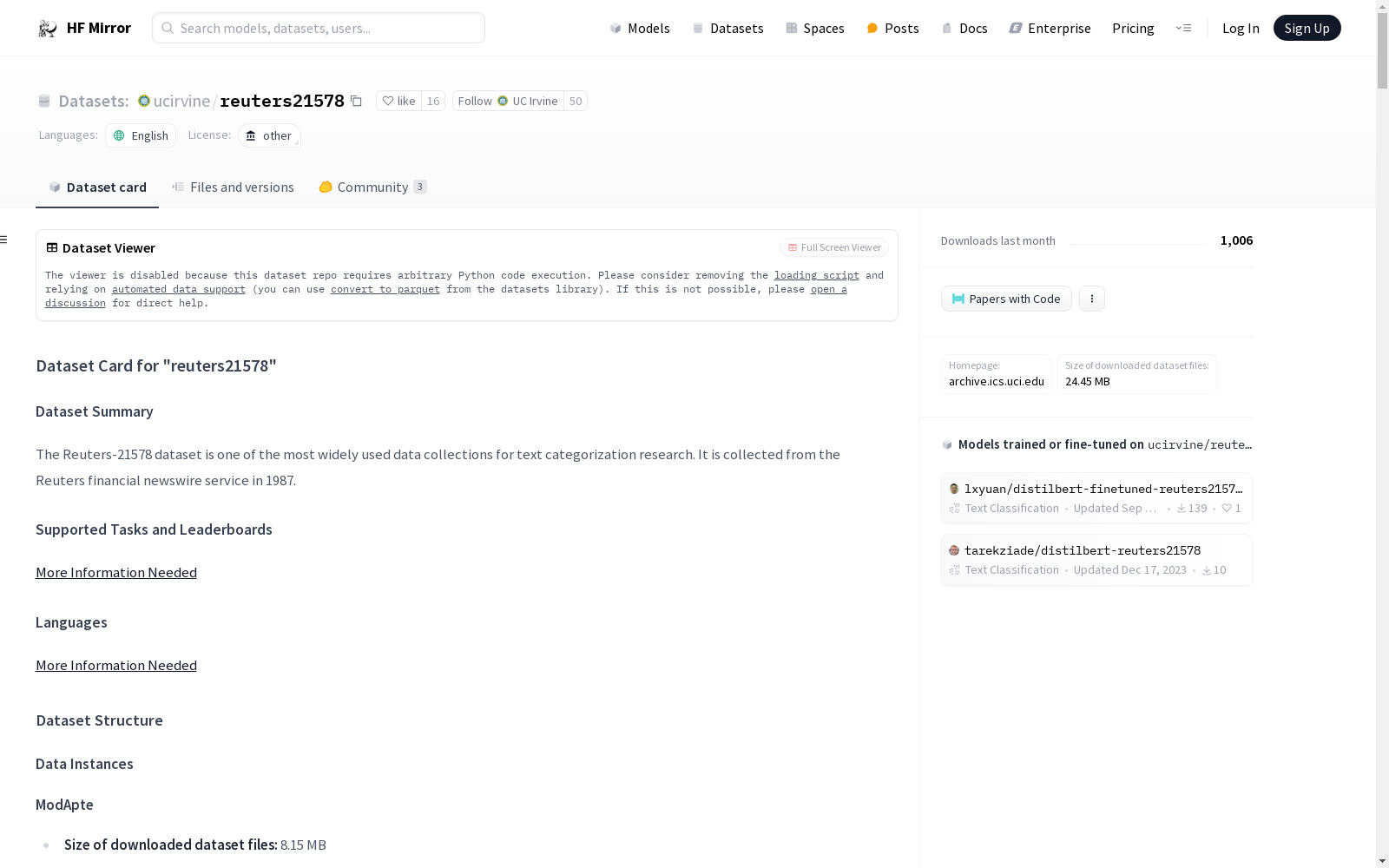The height and width of the screenshot is (868, 1389).
Task: Click the 'Dataset Summary' heading
Action: coord(95,411)
